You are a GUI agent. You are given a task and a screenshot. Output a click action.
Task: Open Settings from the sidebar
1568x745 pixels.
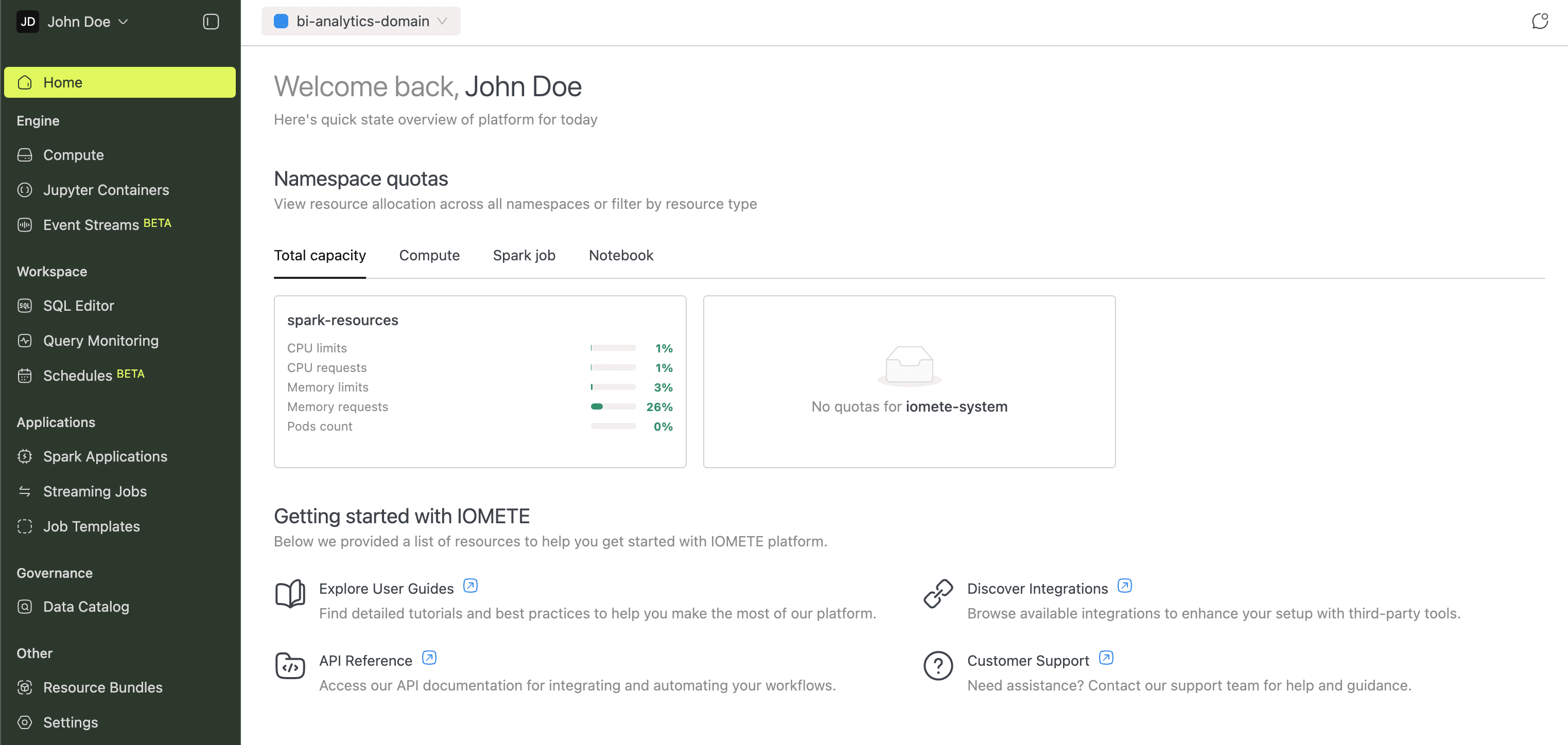click(71, 722)
